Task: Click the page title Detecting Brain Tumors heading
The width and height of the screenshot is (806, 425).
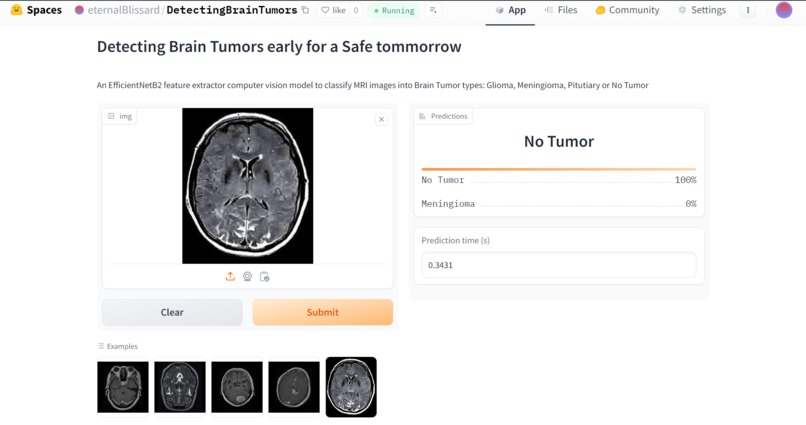Action: point(279,47)
